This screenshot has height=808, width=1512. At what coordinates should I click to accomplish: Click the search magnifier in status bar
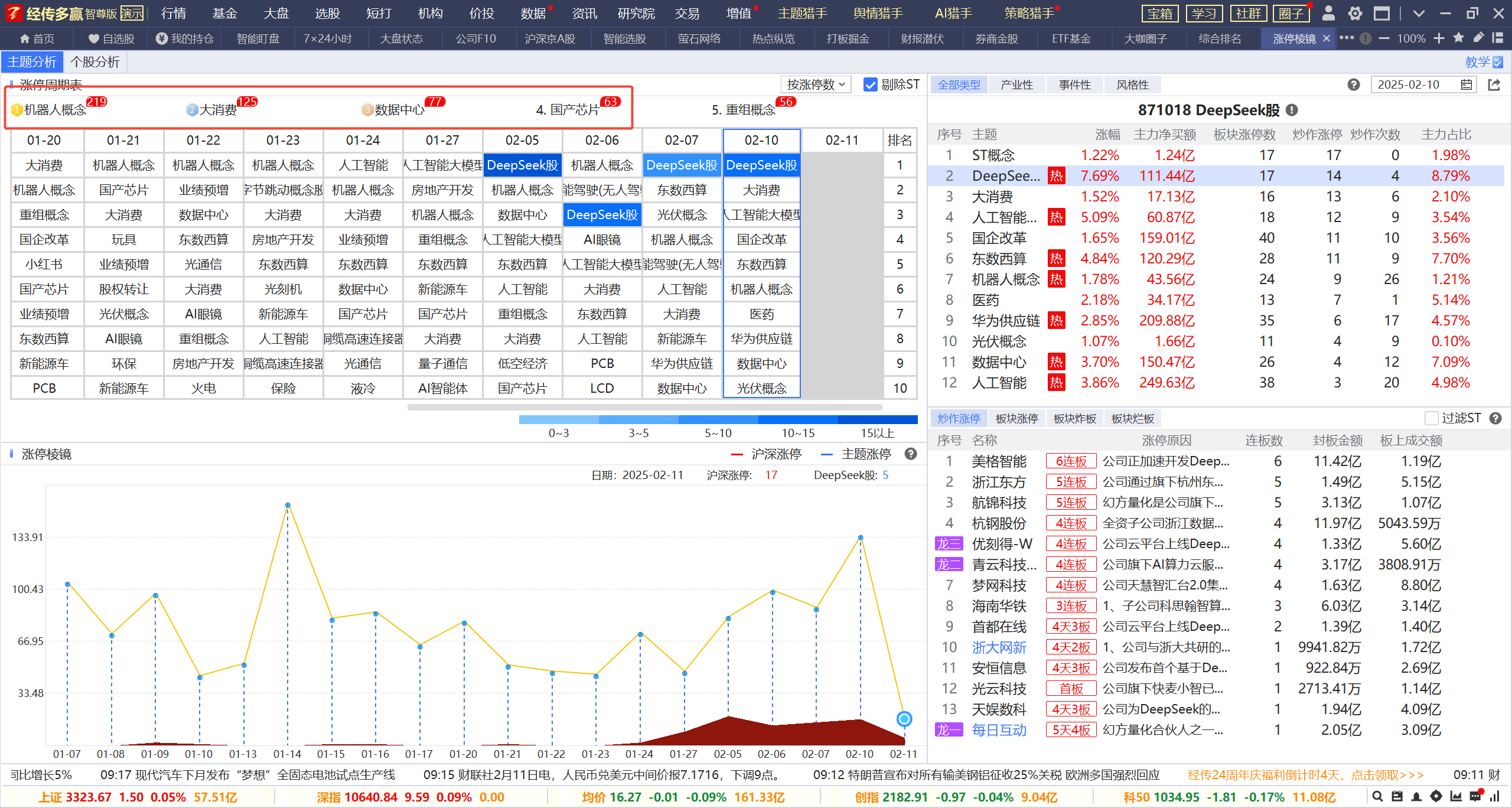pos(1377,796)
